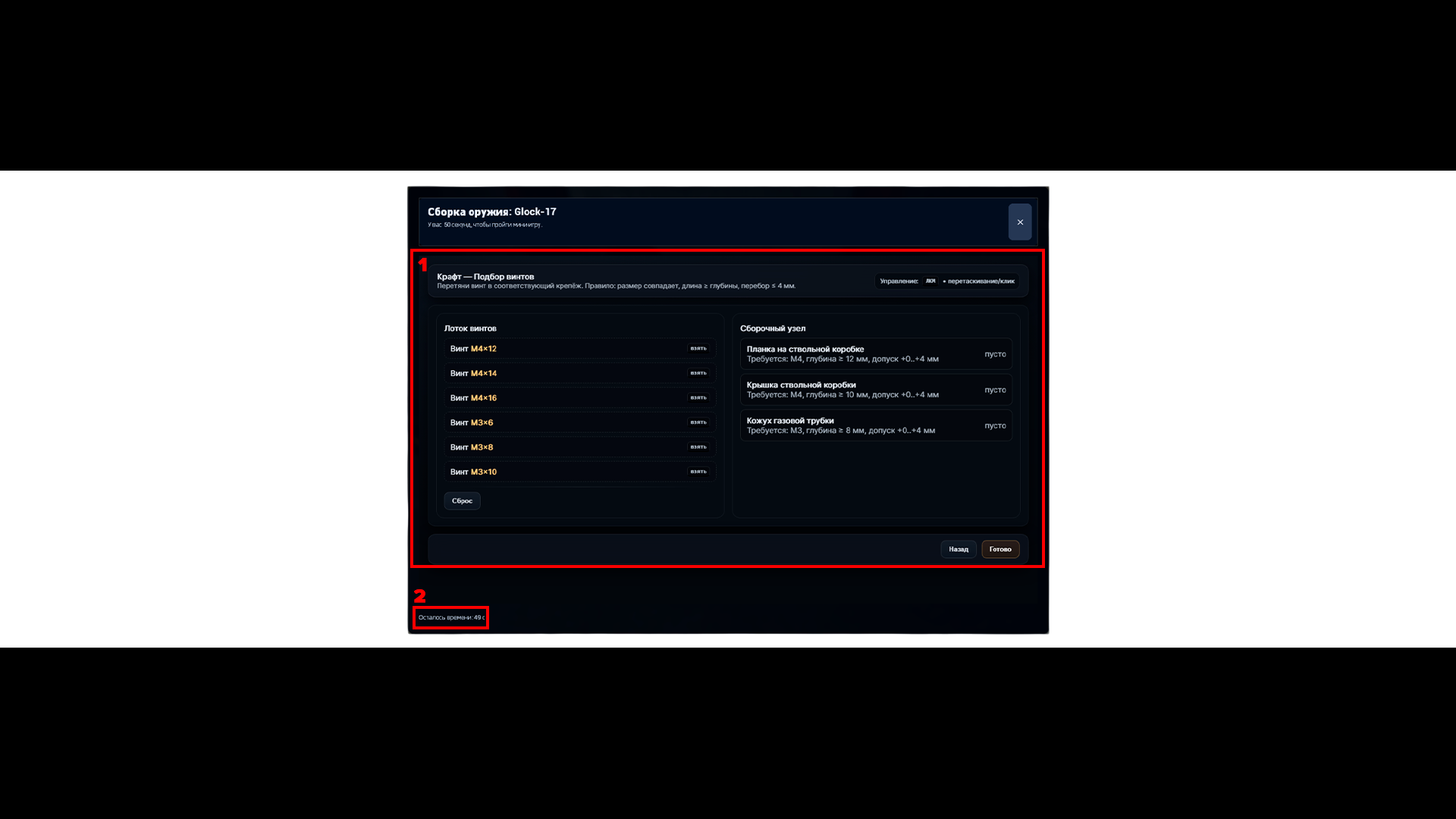Click 'пусто' status of the Планка slot
This screenshot has height=819, width=1456.
(994, 354)
